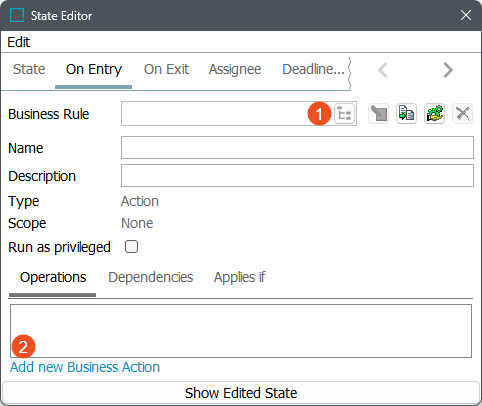Click the State Editor title bar icon
The image size is (482, 406).
17,15
